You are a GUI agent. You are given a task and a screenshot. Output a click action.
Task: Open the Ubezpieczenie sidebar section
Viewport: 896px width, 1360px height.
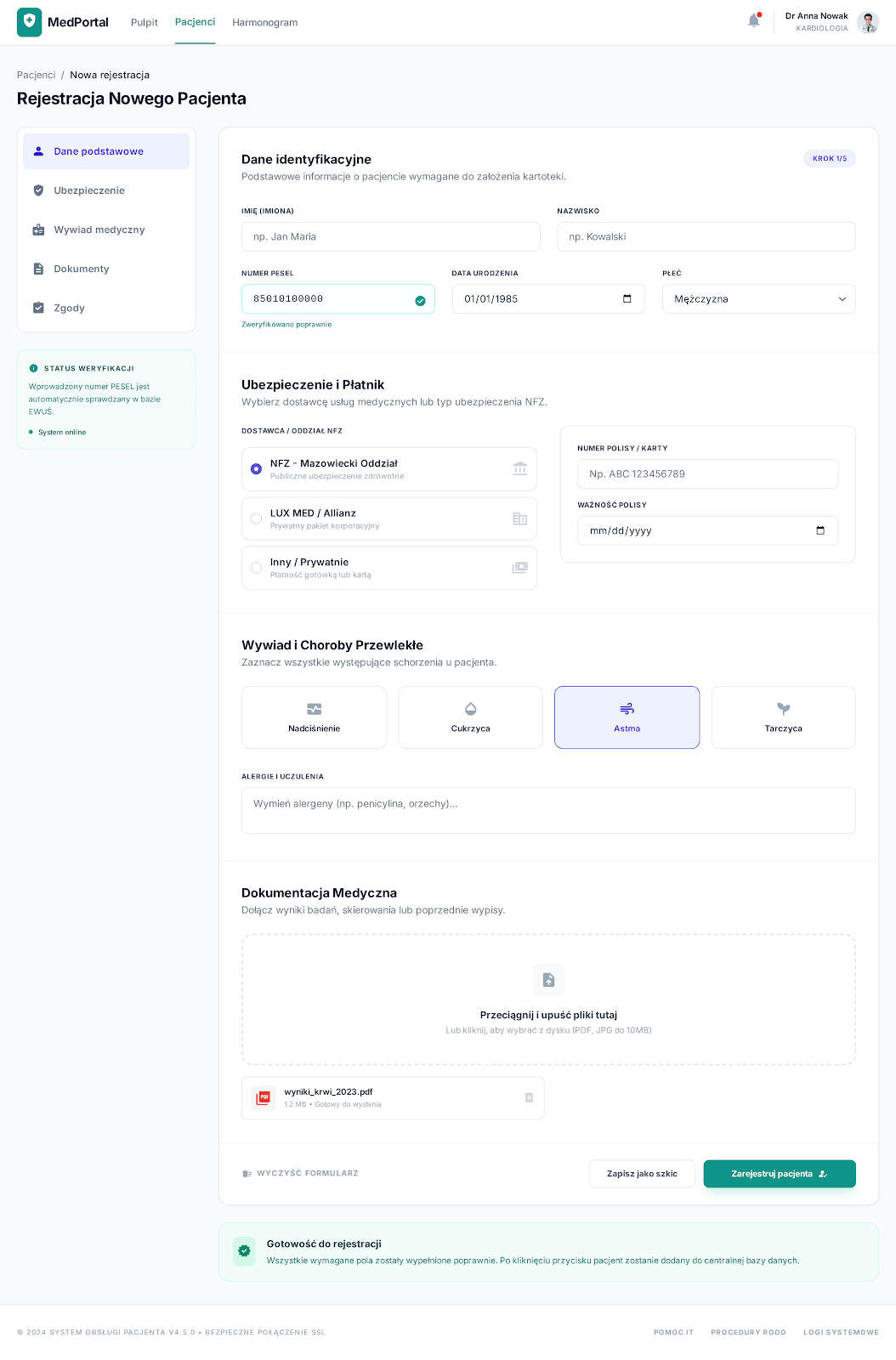pyautogui.click(x=106, y=190)
